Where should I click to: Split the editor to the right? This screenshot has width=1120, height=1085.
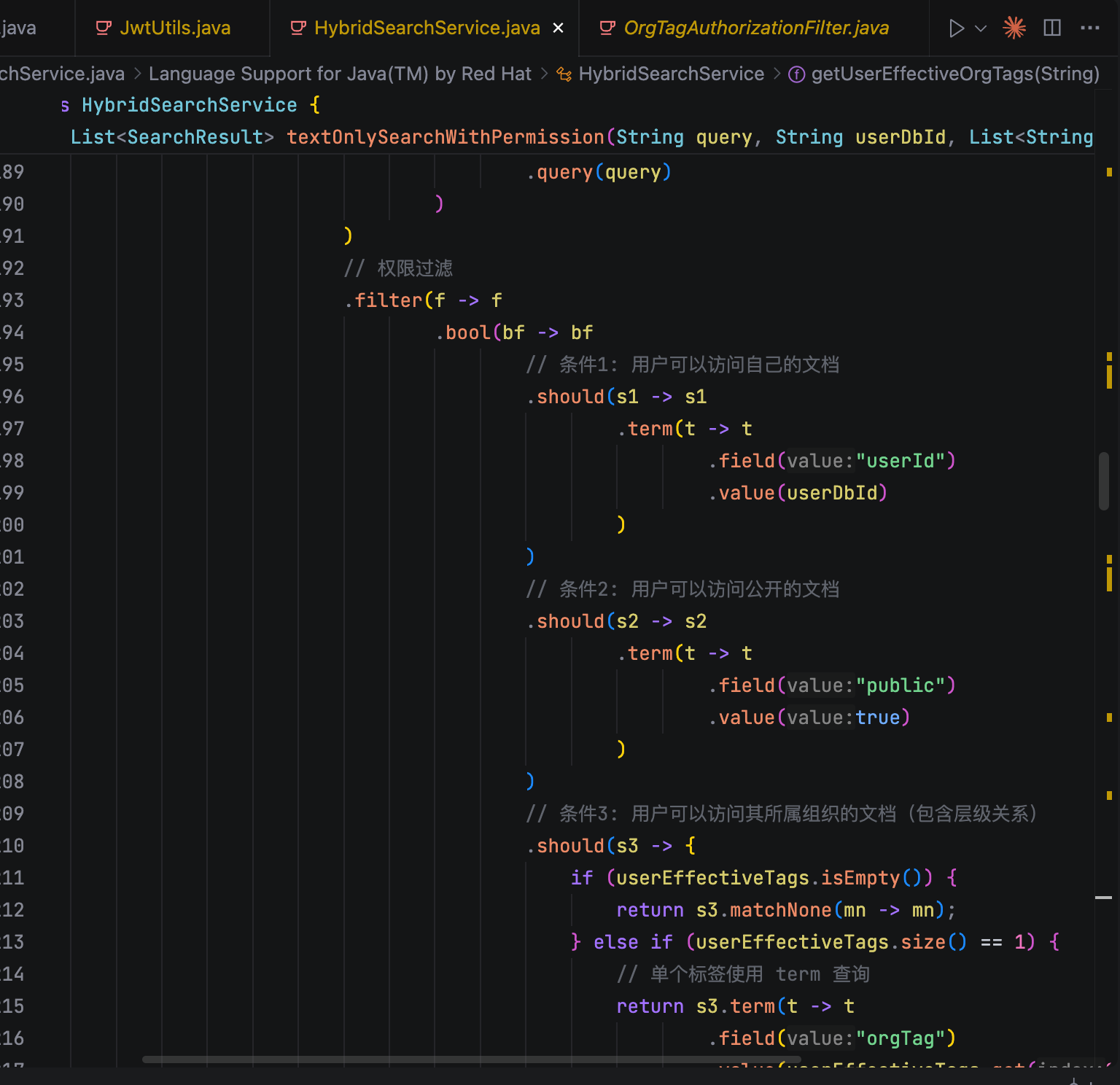tap(1052, 28)
